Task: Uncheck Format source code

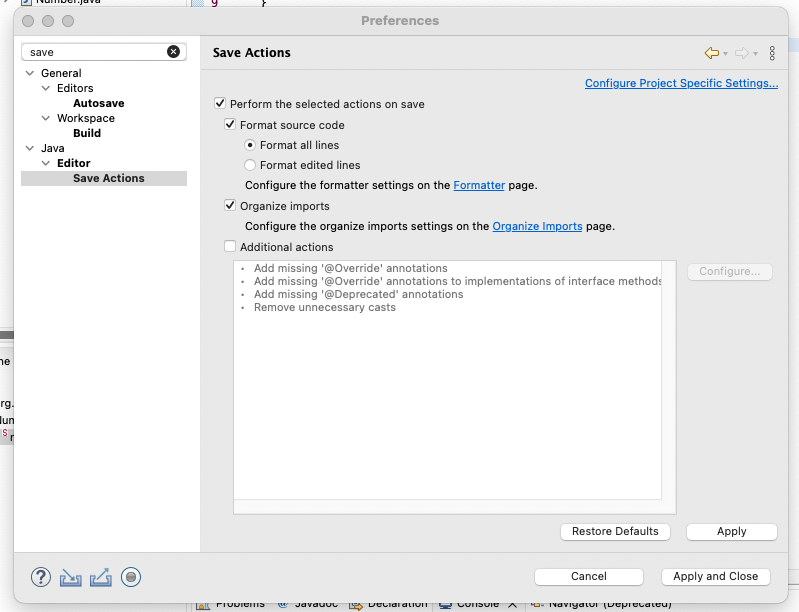Action: [230, 124]
